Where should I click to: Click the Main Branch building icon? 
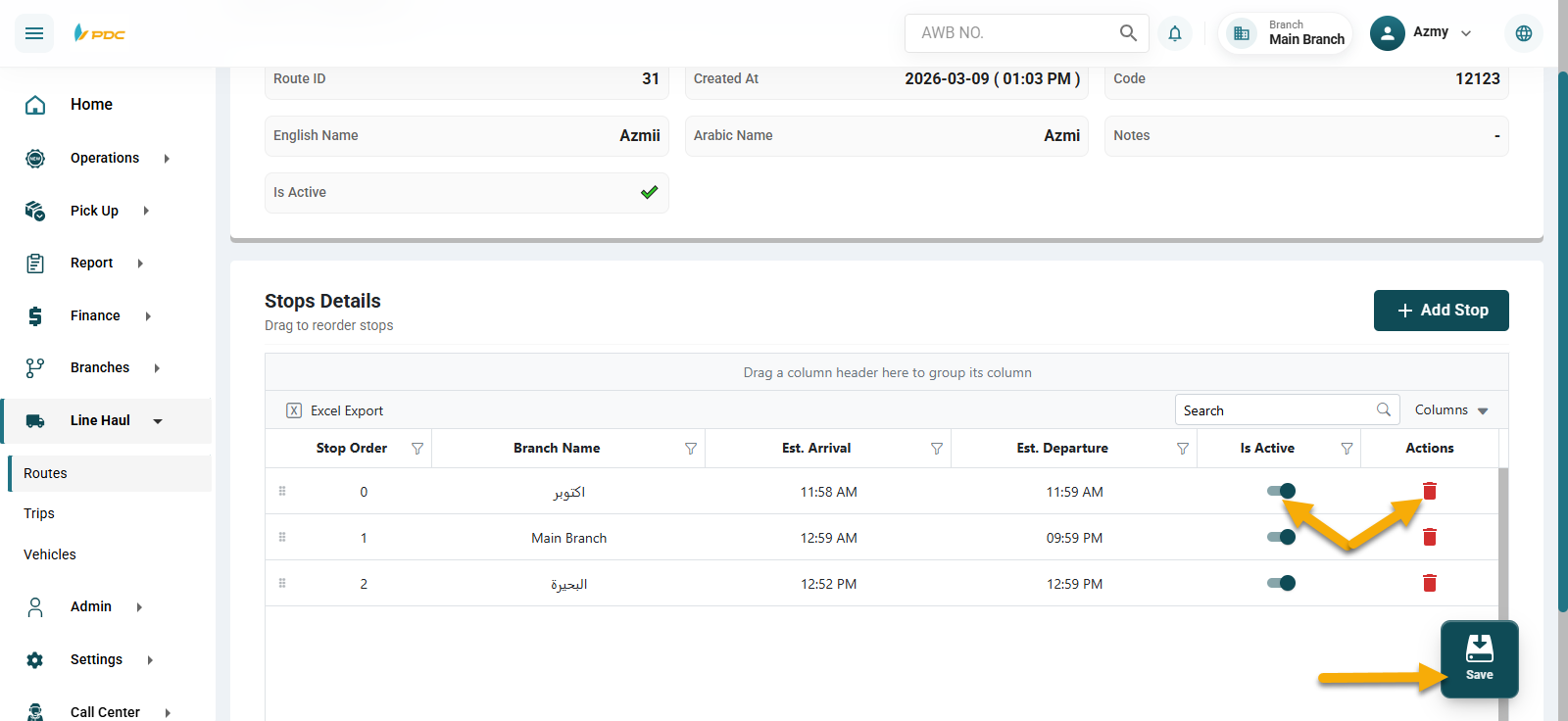(1242, 33)
